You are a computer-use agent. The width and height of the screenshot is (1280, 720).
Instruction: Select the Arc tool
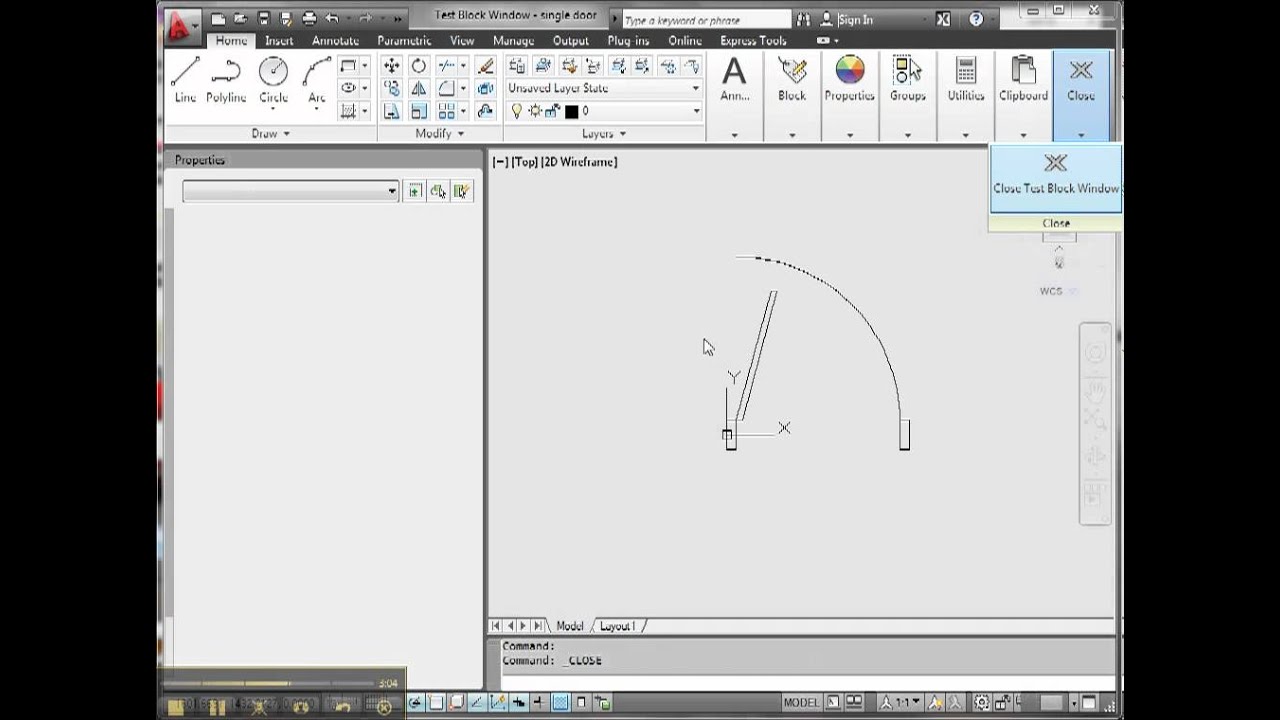click(x=317, y=80)
